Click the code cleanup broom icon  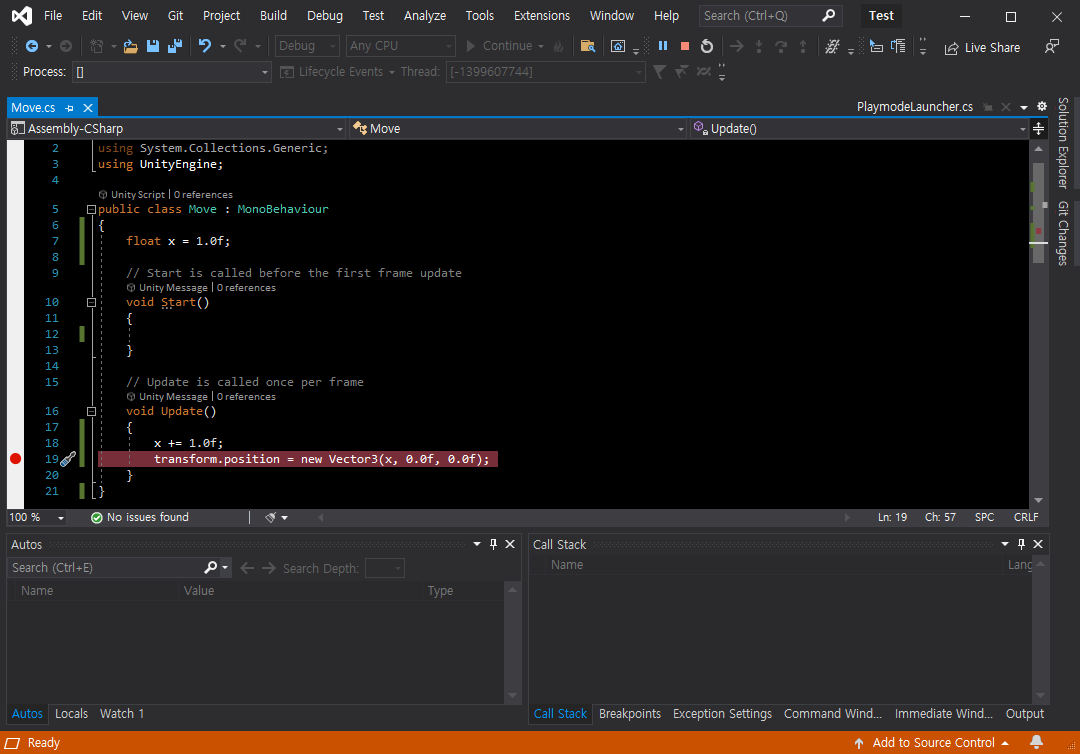coord(271,517)
